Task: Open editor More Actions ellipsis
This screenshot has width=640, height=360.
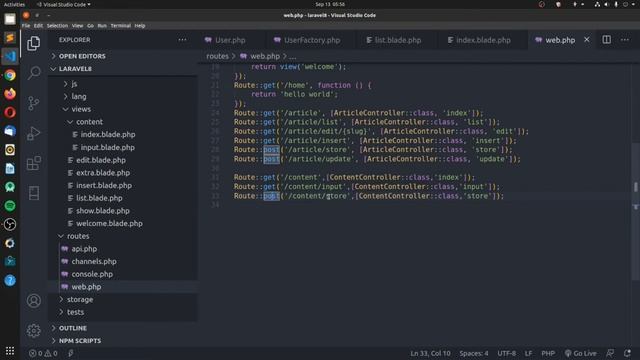Action: click(624, 40)
